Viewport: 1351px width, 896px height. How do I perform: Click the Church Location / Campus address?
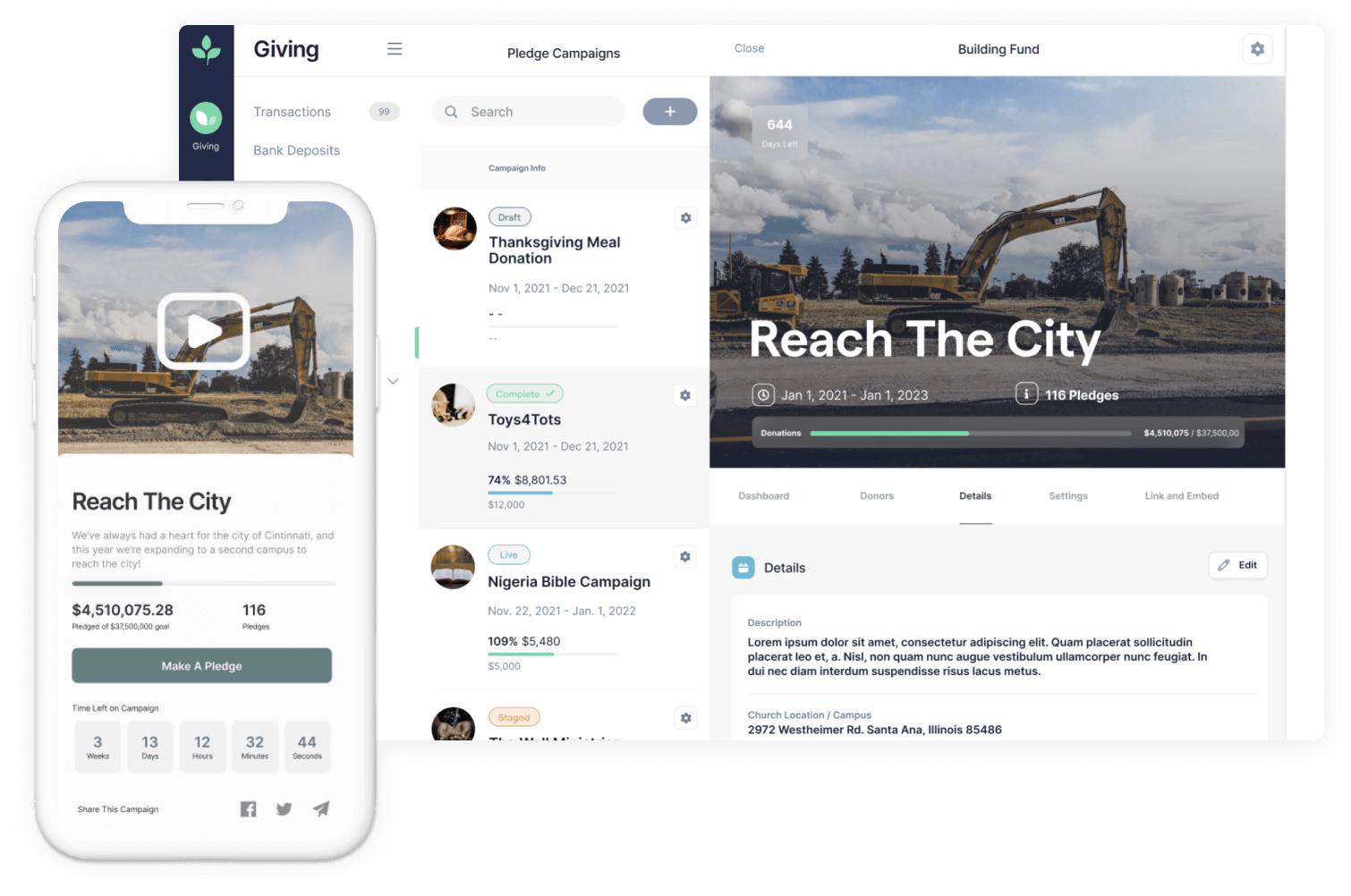[x=875, y=730]
